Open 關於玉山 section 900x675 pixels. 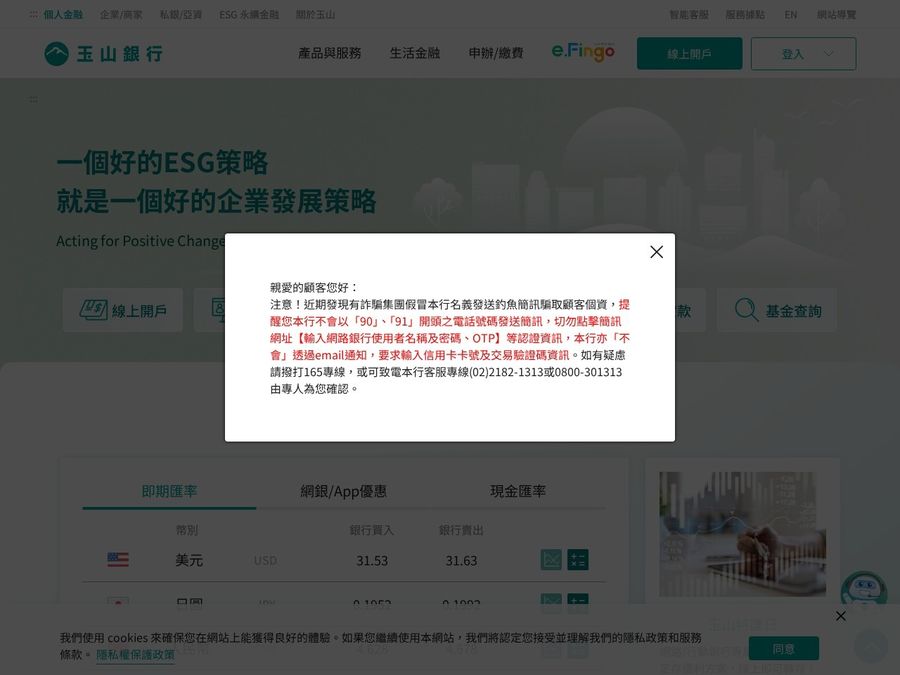[315, 14]
